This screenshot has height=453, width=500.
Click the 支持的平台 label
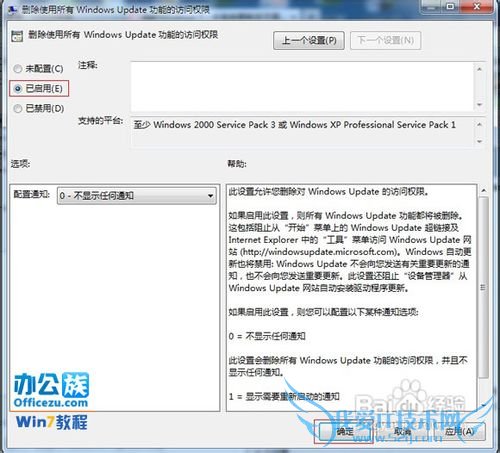coord(100,120)
